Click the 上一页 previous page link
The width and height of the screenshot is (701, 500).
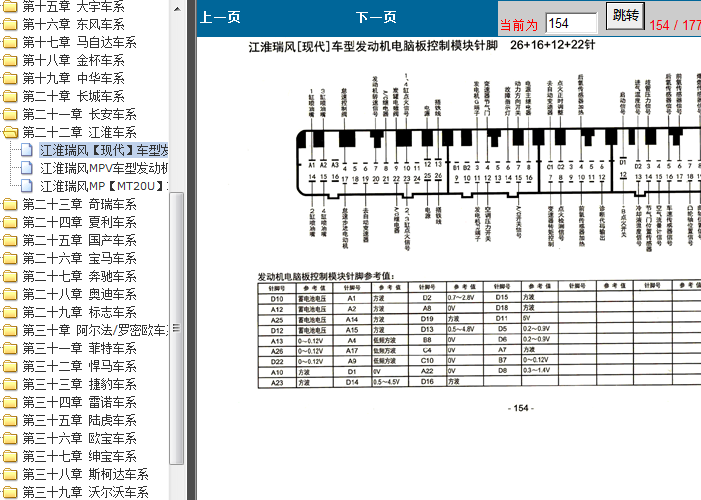[x=220, y=17]
